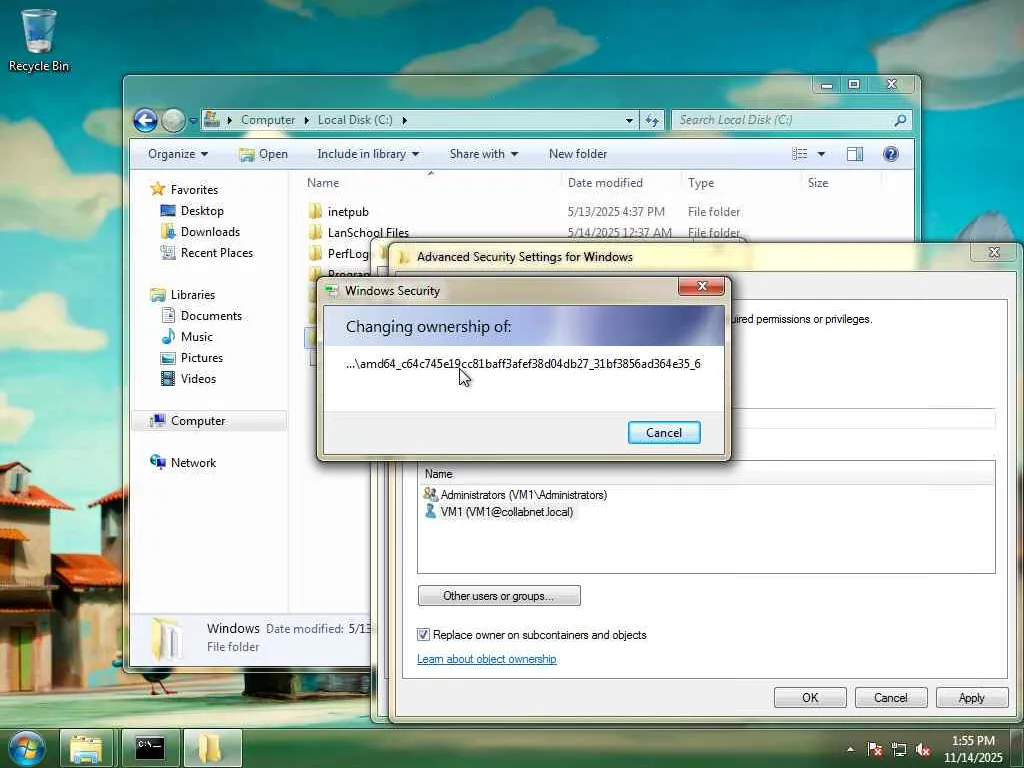Screen dimensions: 1024x768
Task: Click the active folder window taskbar button
Action: pos(212,748)
